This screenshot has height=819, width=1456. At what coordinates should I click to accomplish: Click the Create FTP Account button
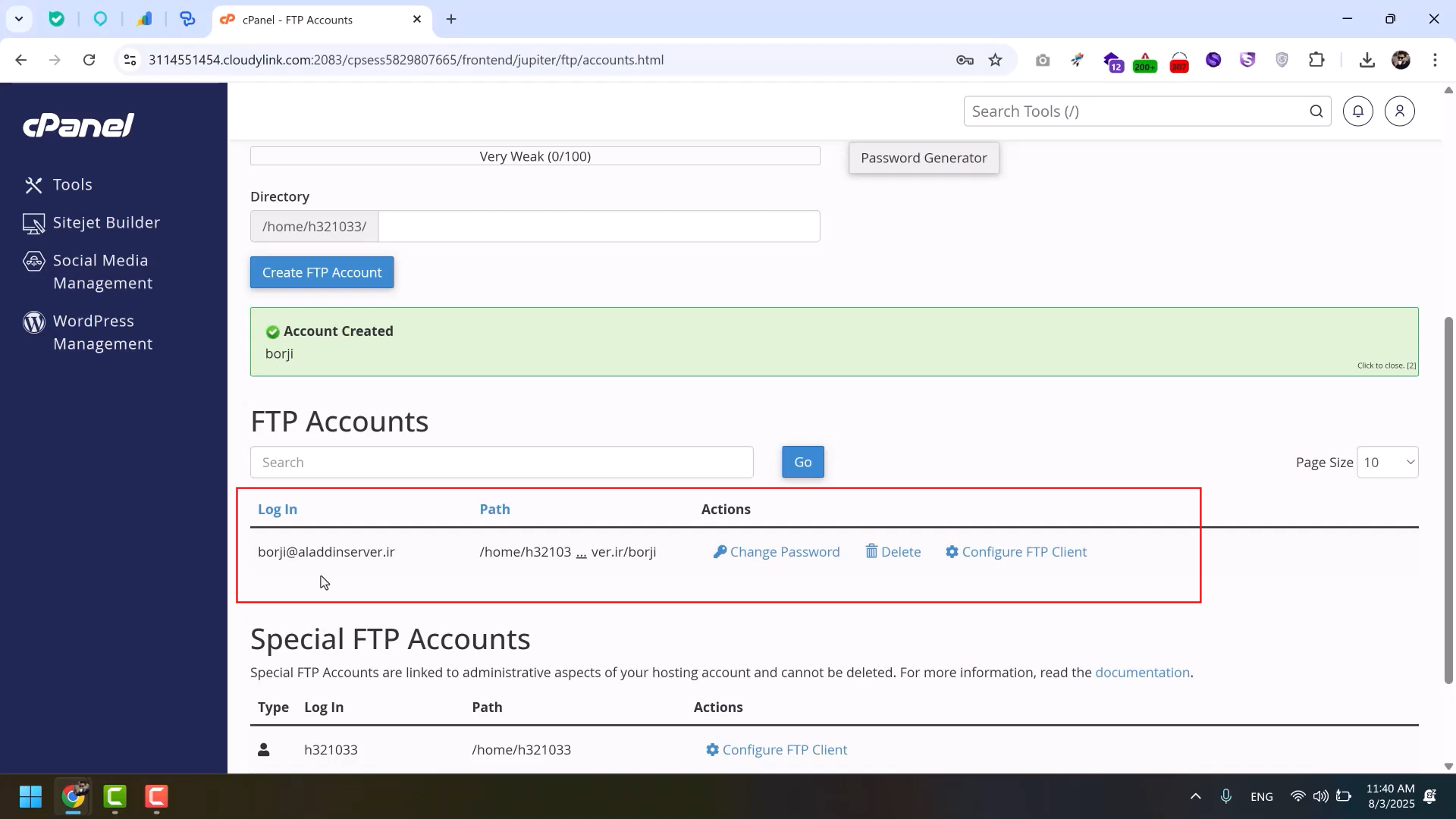(322, 272)
